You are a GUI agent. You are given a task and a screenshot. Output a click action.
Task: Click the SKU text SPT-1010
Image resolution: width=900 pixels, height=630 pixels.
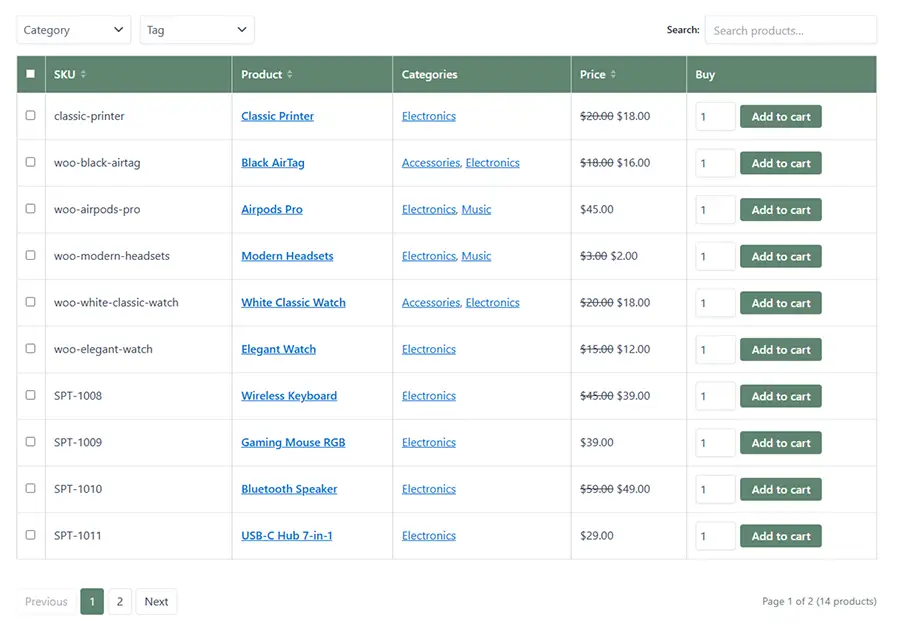[78, 489]
